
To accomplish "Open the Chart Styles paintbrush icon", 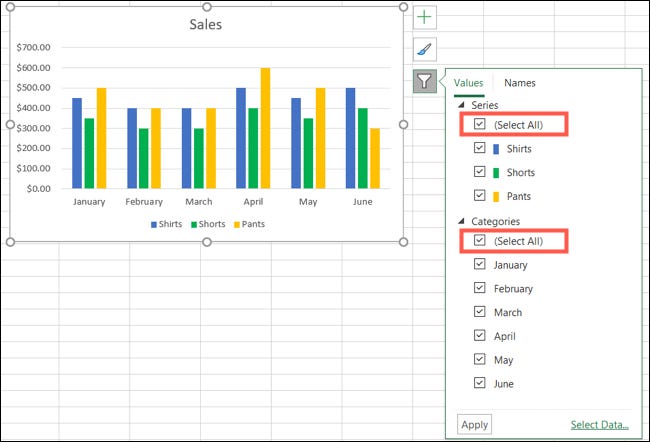I will 425,49.
